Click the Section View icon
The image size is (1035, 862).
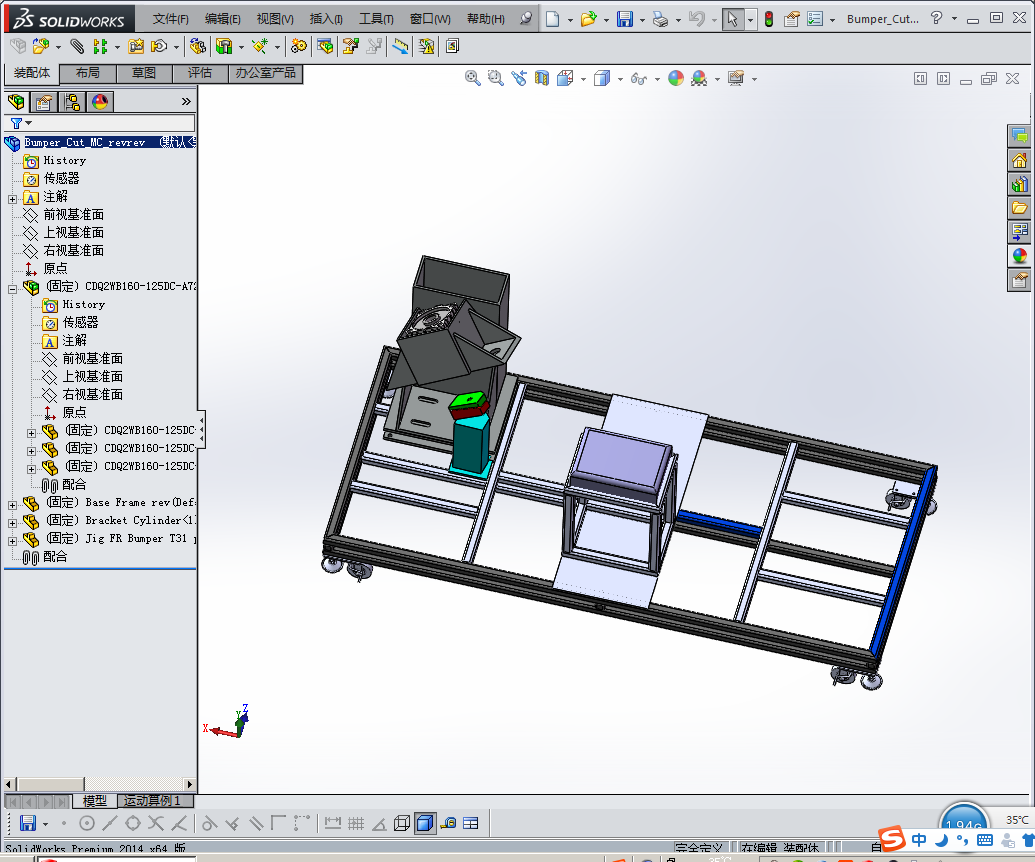pos(542,78)
